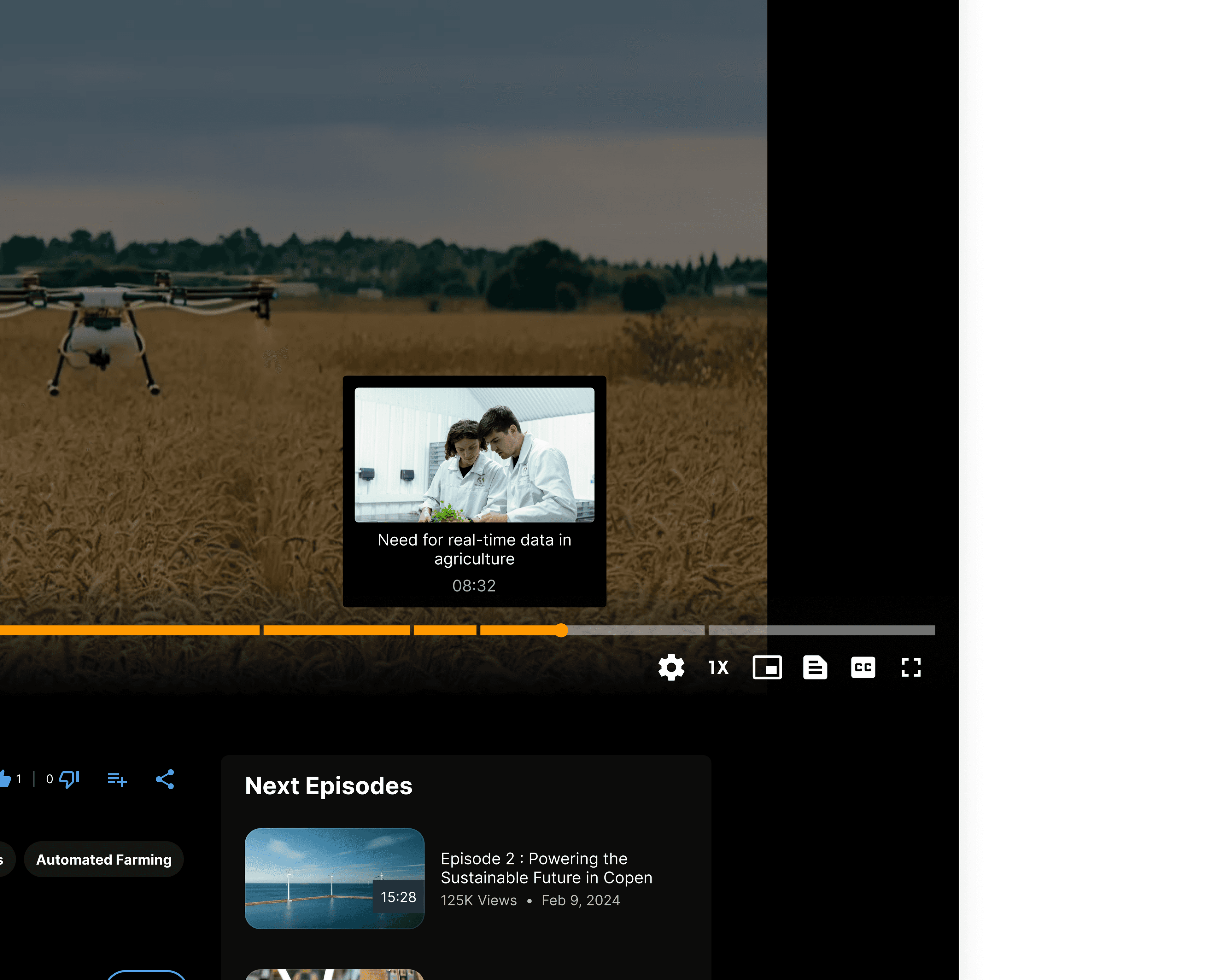Open 'Episode 2 : Powering the Sustainable Future' title
This screenshot has height=980, width=1211.
click(547, 868)
